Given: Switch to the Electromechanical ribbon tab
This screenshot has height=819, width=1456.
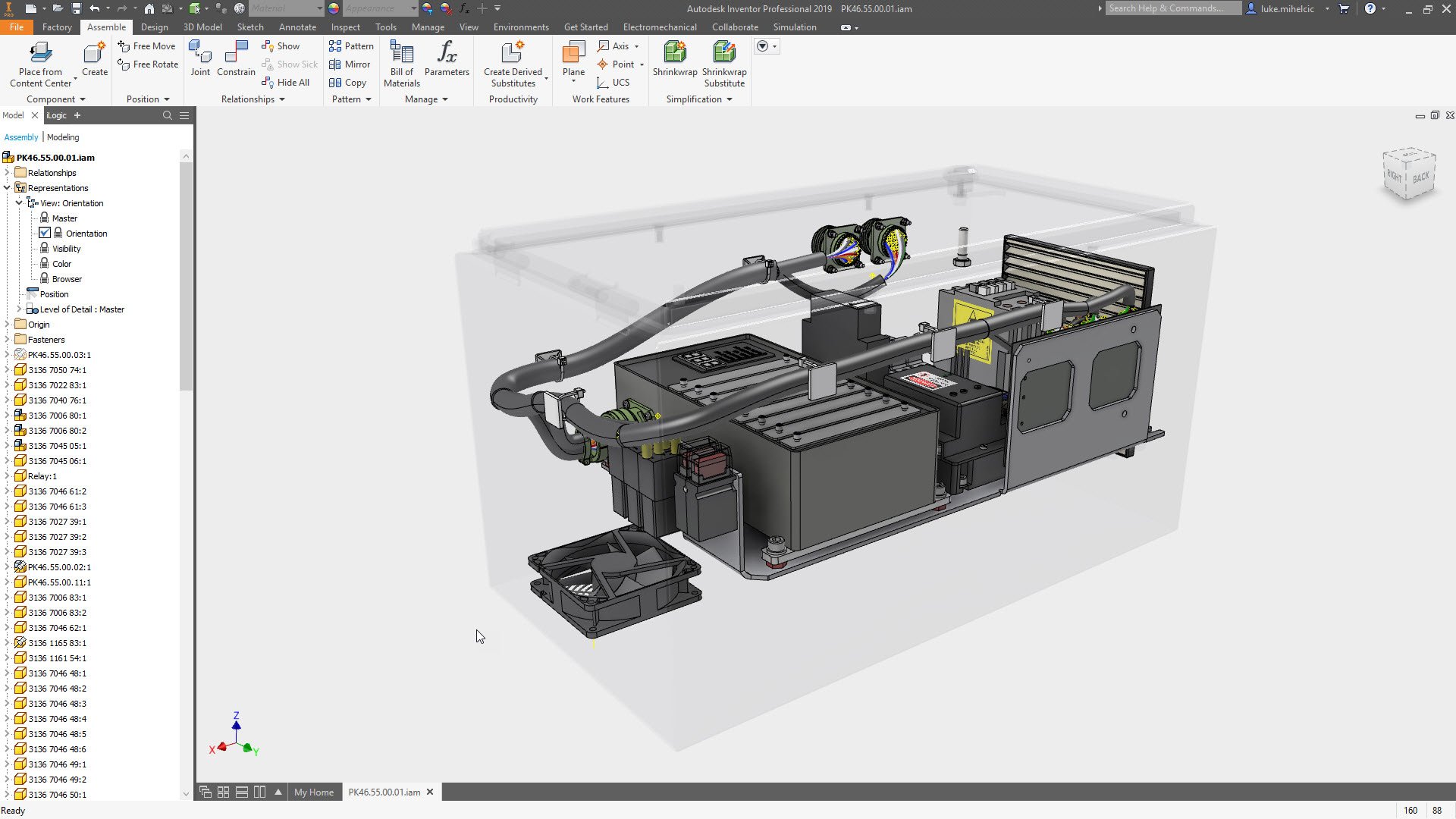Looking at the screenshot, I should [659, 27].
